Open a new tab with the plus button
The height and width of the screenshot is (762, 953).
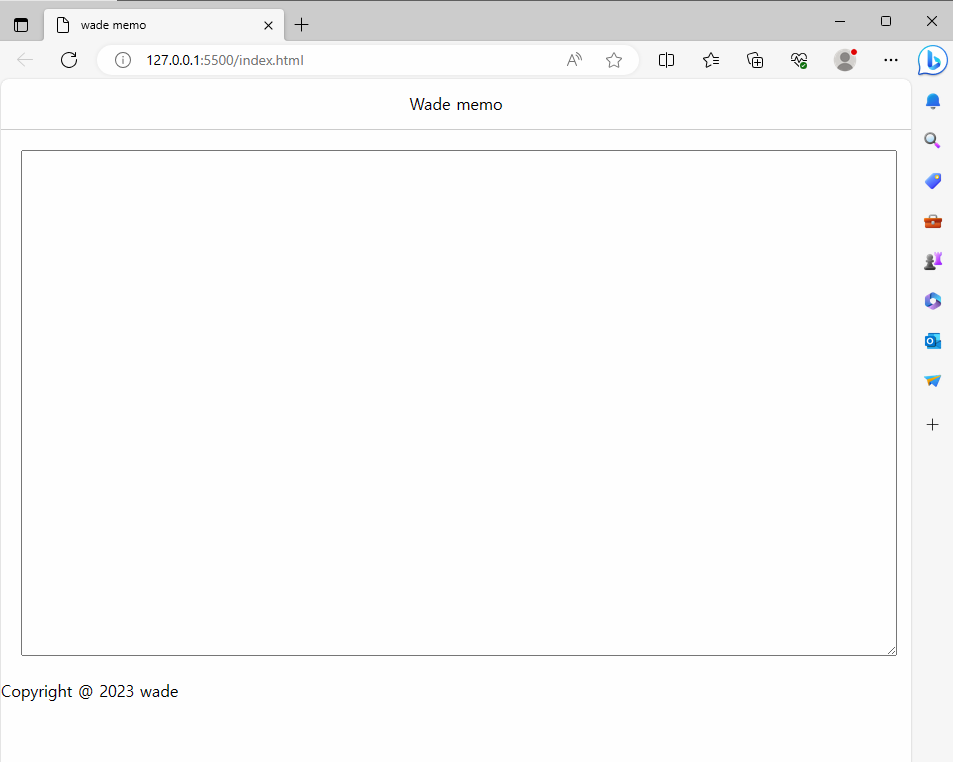coord(301,25)
